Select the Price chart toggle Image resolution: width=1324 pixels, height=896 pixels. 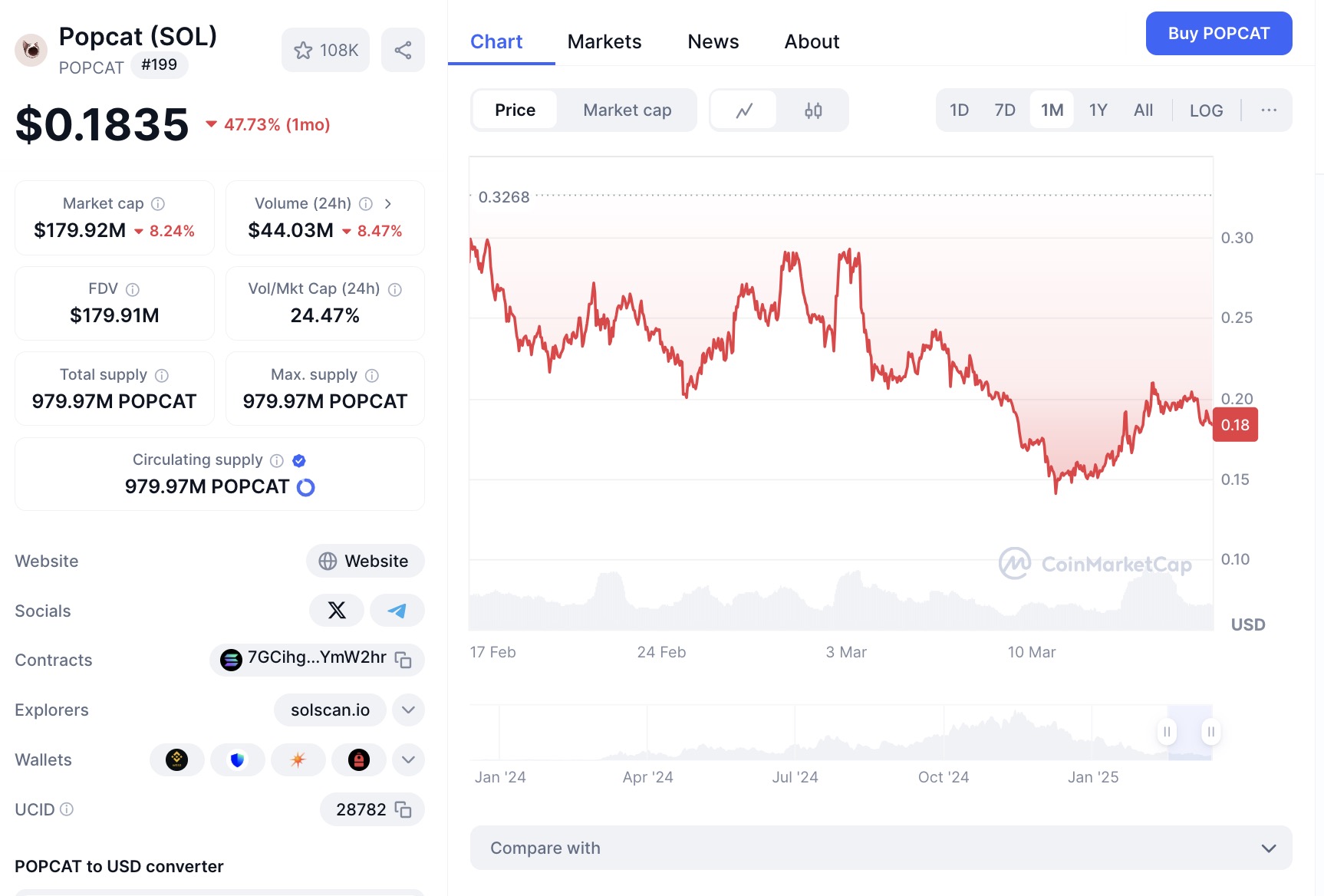click(515, 110)
